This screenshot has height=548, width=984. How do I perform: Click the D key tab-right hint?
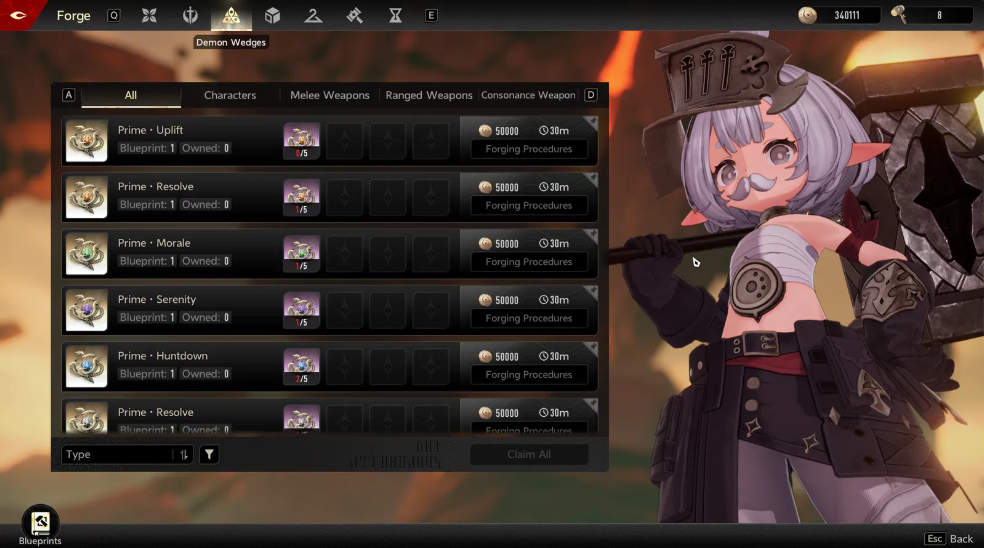(591, 95)
